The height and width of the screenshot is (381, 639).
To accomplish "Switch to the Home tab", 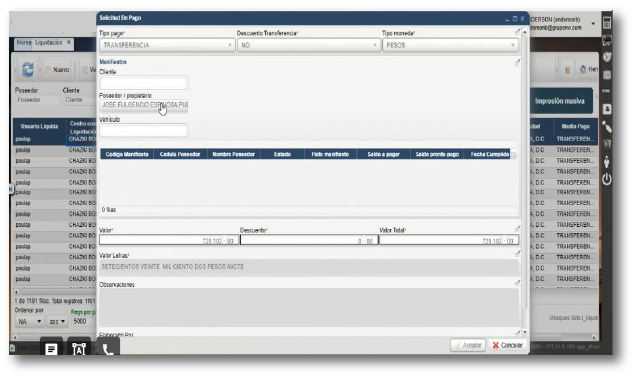I will coord(24,42).
